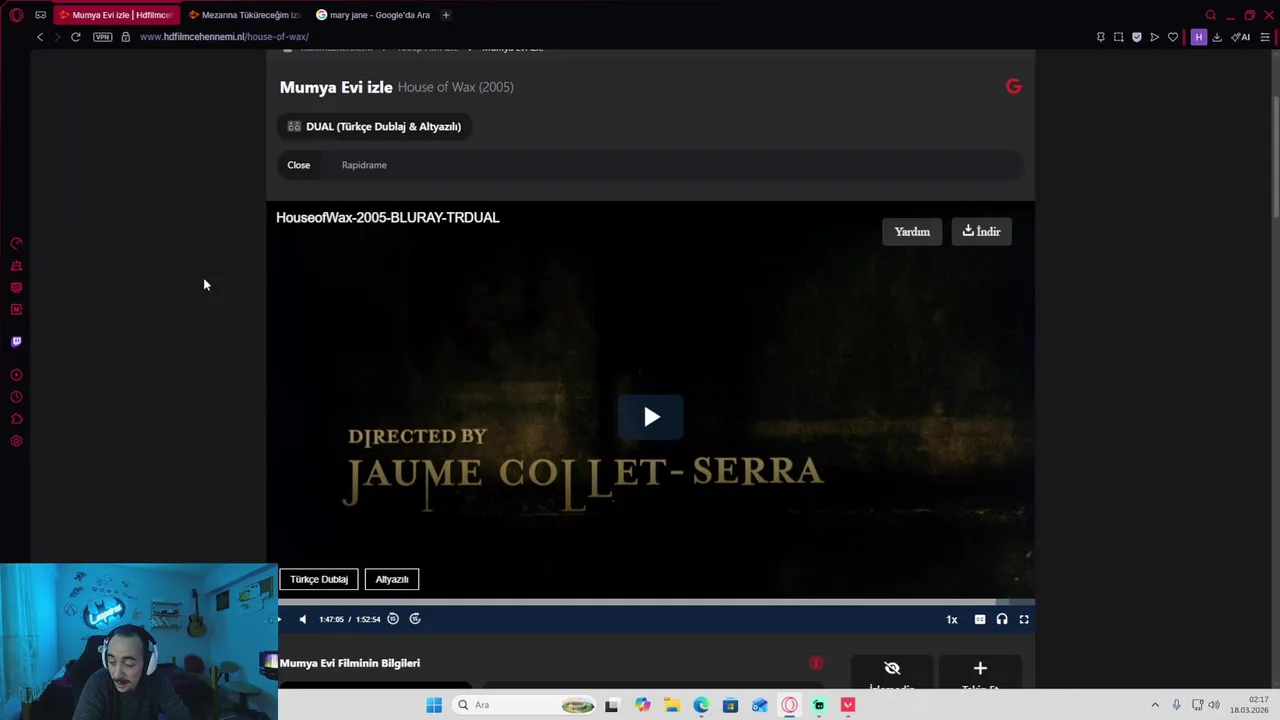1280x720 pixels.
Task: Bookmark page with heart icon
Action: pos(1173,37)
